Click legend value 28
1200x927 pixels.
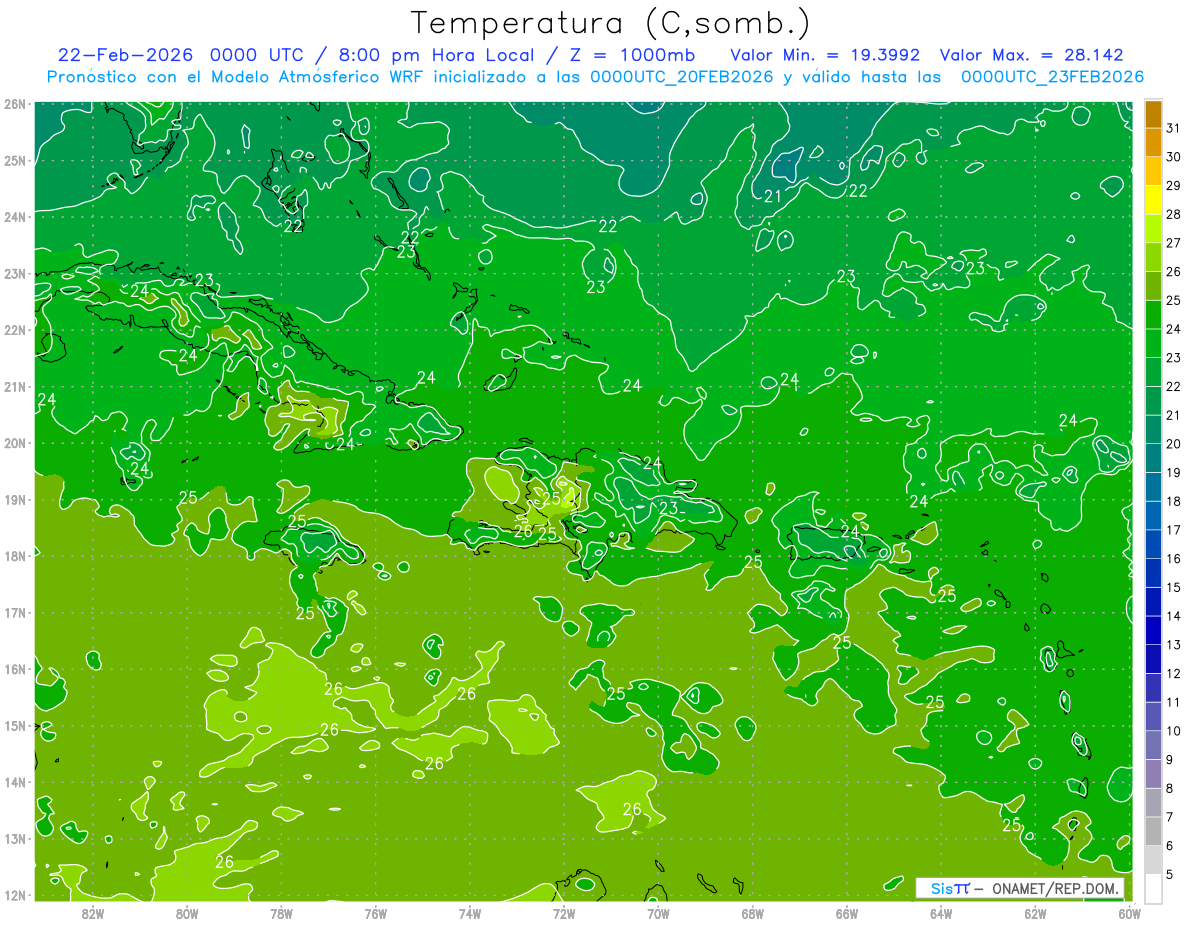click(1174, 214)
